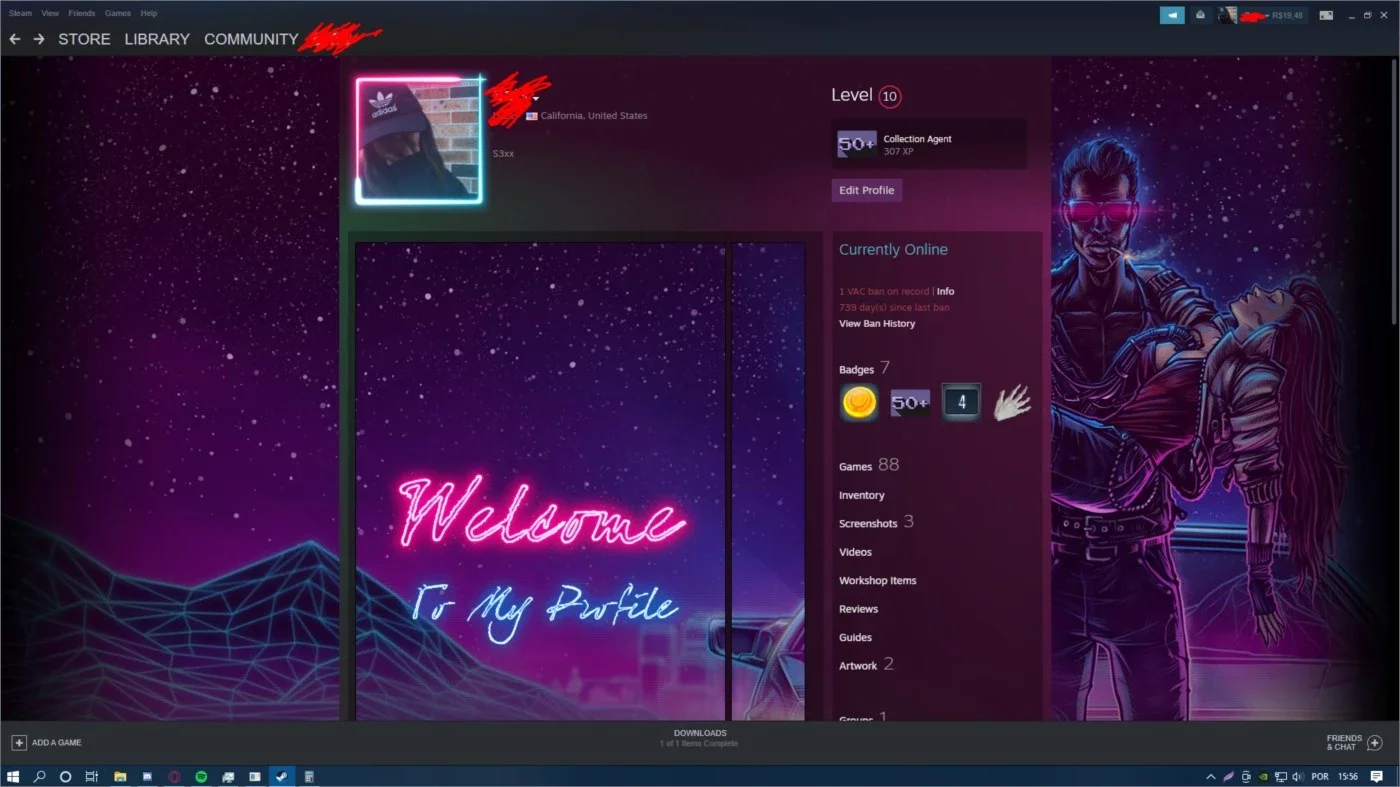Open Calculator from taskbar

309,776
